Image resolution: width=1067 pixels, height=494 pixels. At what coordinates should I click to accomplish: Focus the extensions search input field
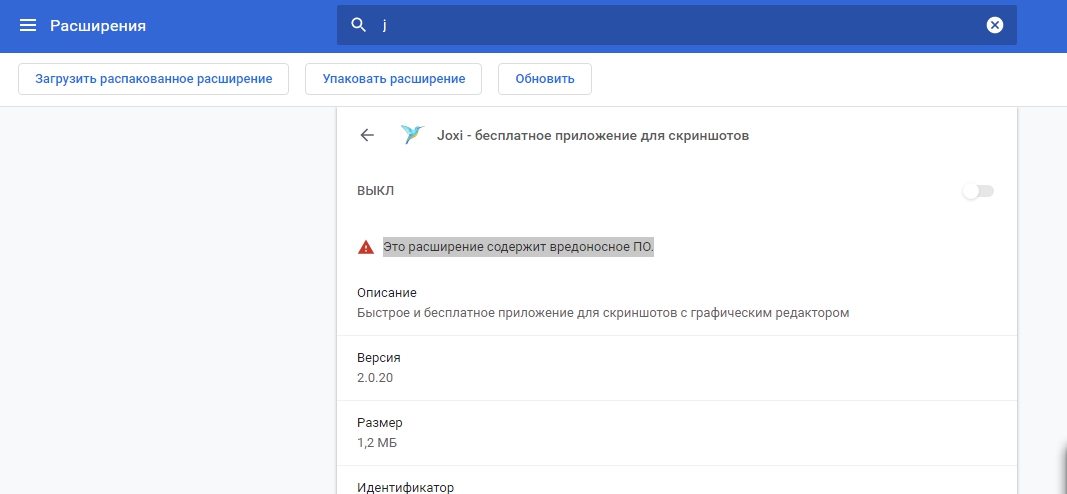[x=680, y=26]
